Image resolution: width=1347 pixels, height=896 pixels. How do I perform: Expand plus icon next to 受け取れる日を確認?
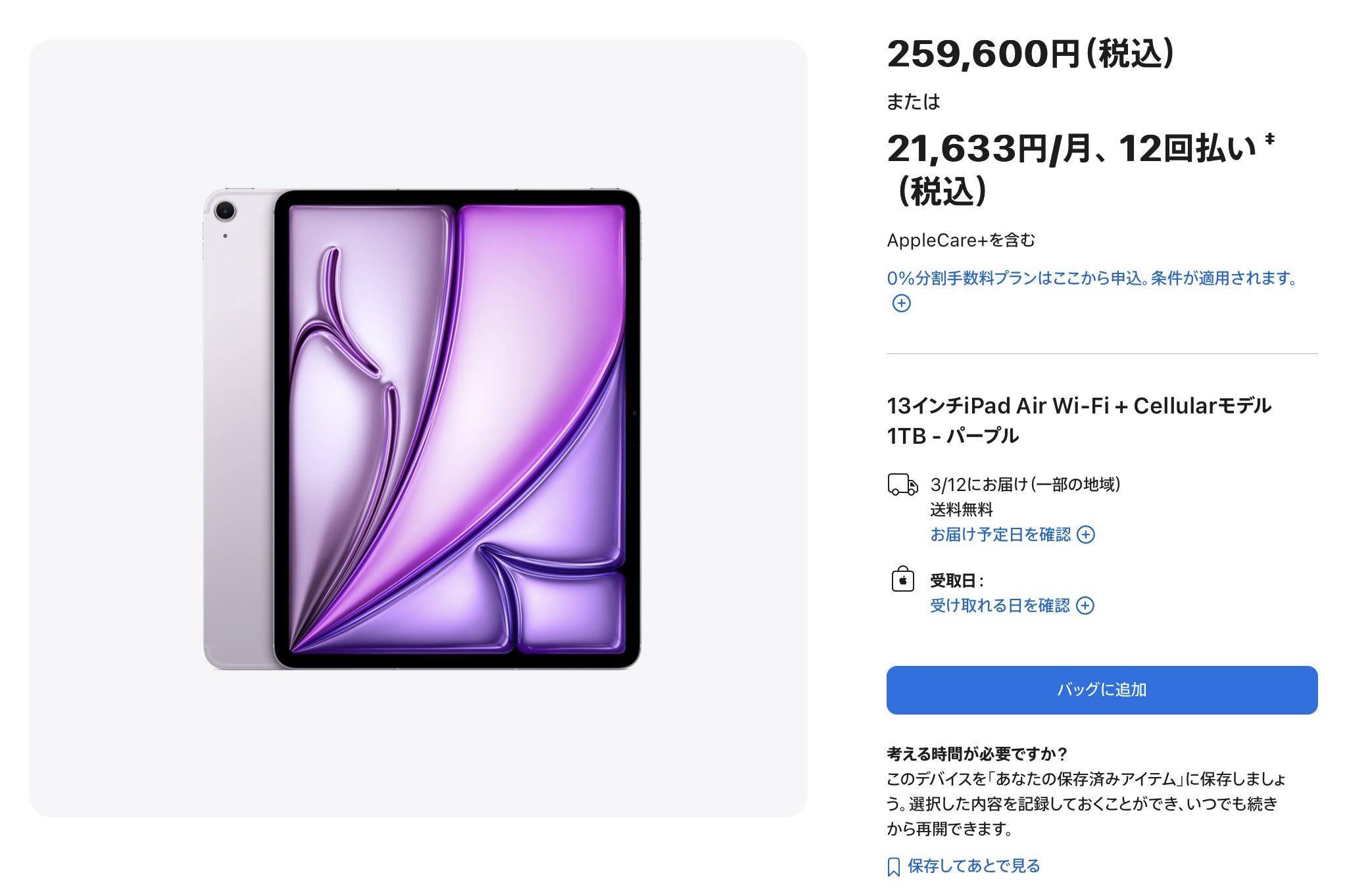point(1085,605)
